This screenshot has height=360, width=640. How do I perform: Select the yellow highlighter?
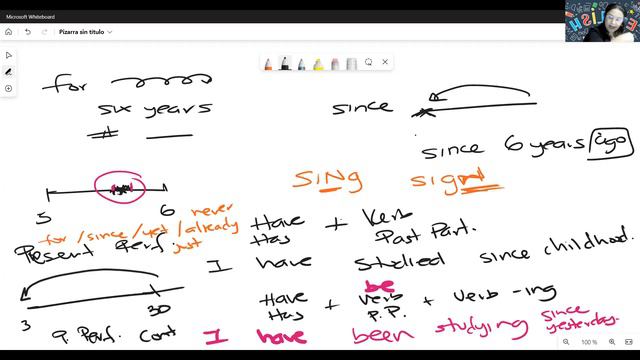point(318,64)
